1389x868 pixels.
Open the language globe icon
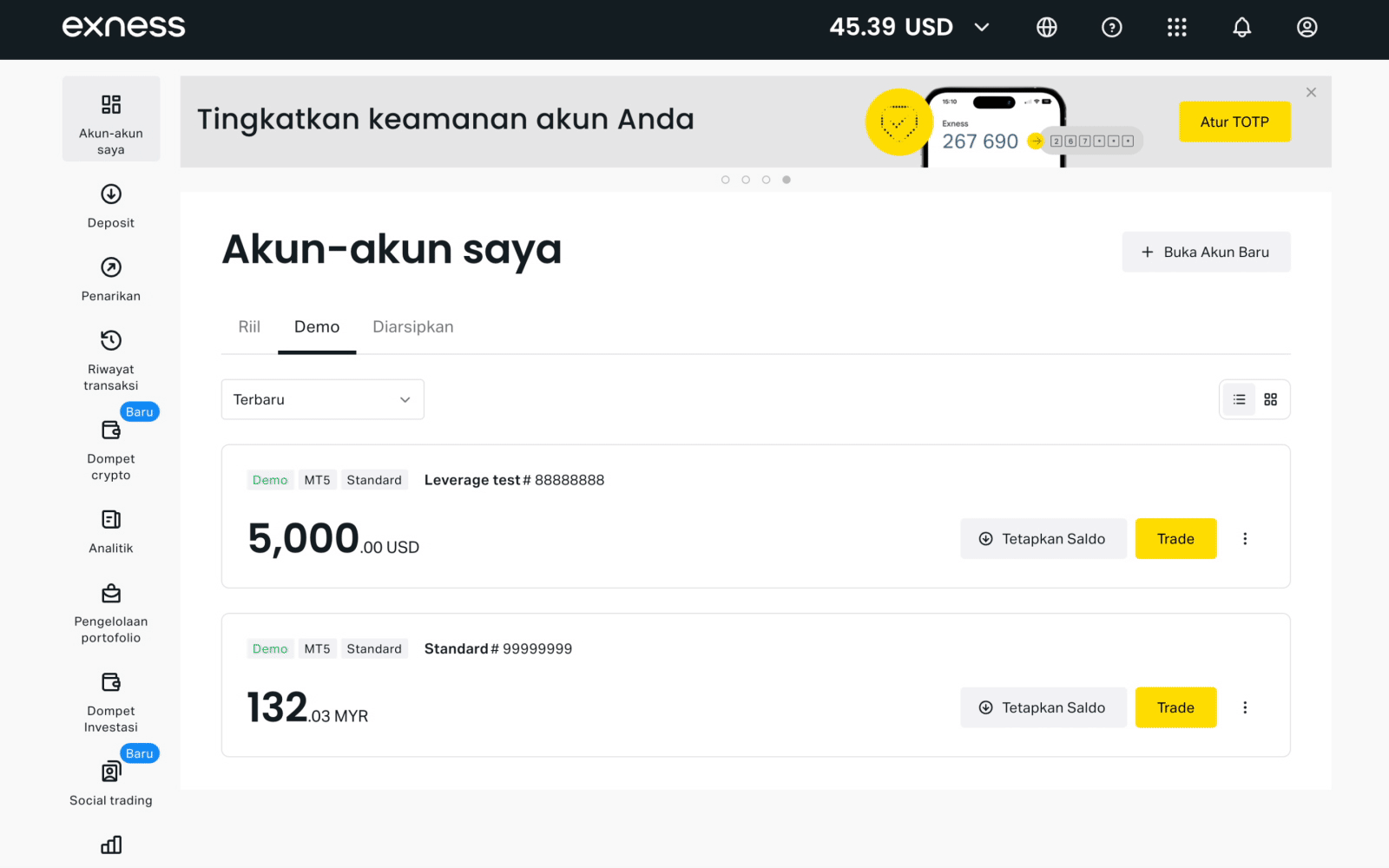point(1047,28)
